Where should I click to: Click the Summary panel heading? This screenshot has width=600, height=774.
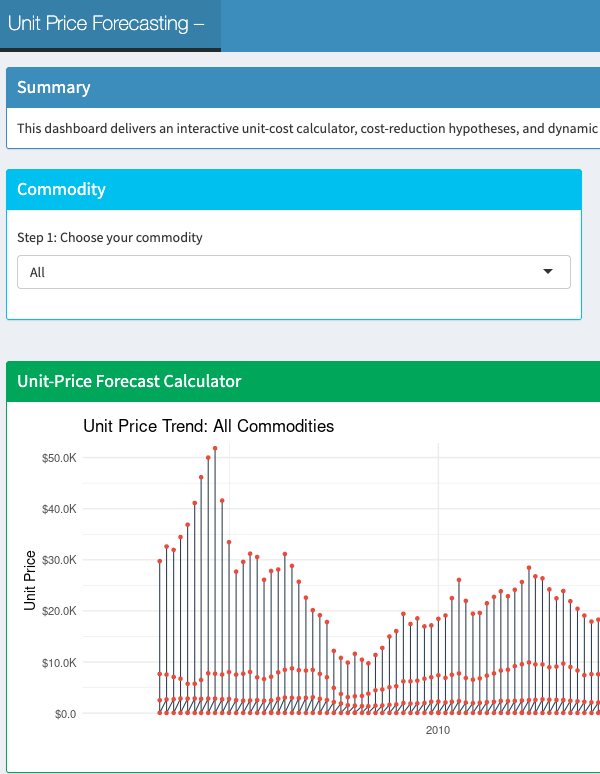54,87
